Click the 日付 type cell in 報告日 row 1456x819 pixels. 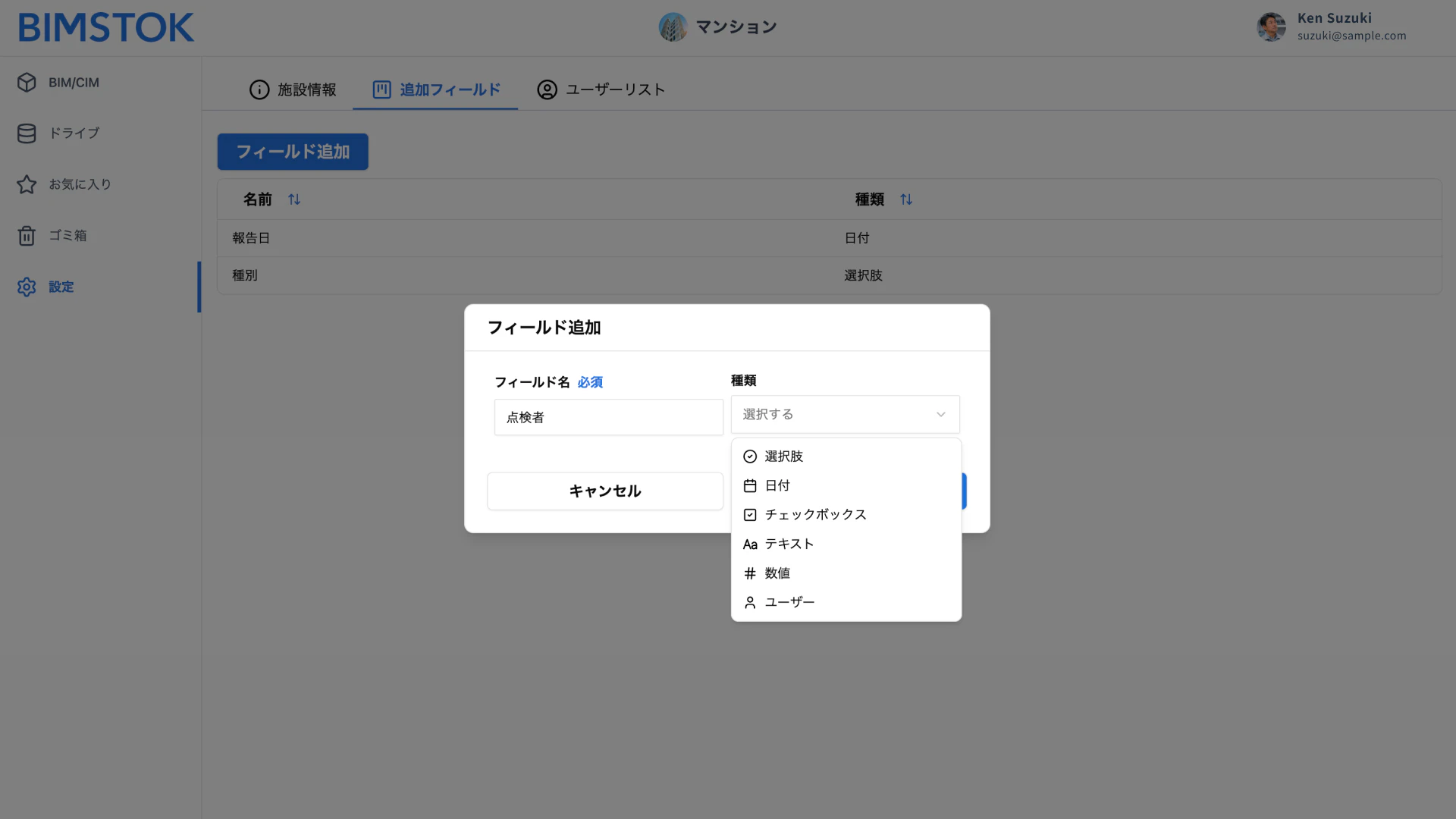[x=857, y=238]
